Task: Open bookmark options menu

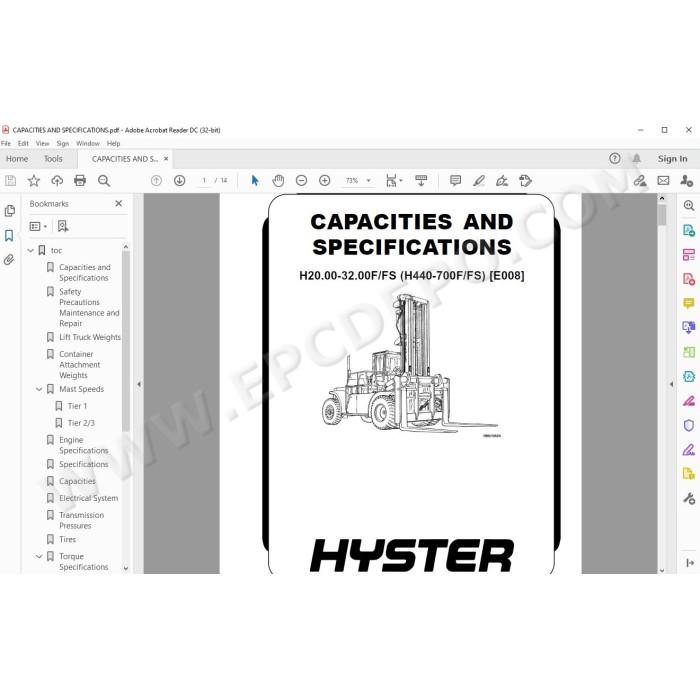Action: pos(38,226)
